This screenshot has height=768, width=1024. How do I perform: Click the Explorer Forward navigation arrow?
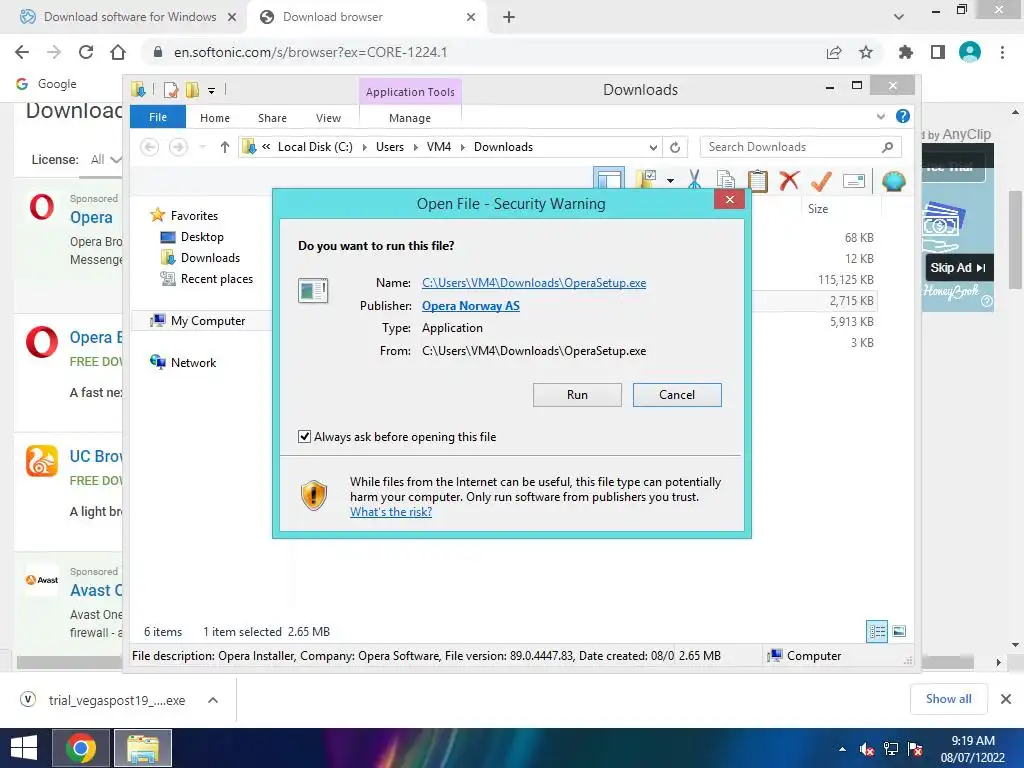178,147
